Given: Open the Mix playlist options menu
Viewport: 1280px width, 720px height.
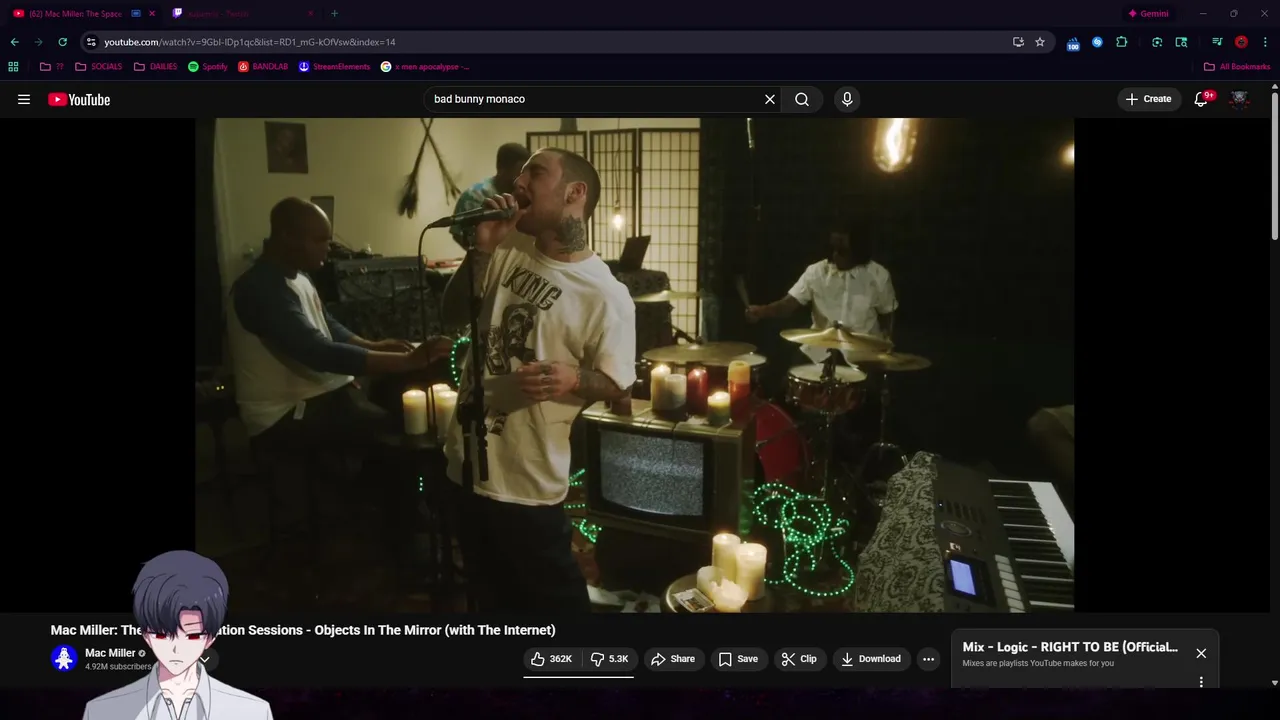Looking at the screenshot, I should pyautogui.click(x=1201, y=682).
